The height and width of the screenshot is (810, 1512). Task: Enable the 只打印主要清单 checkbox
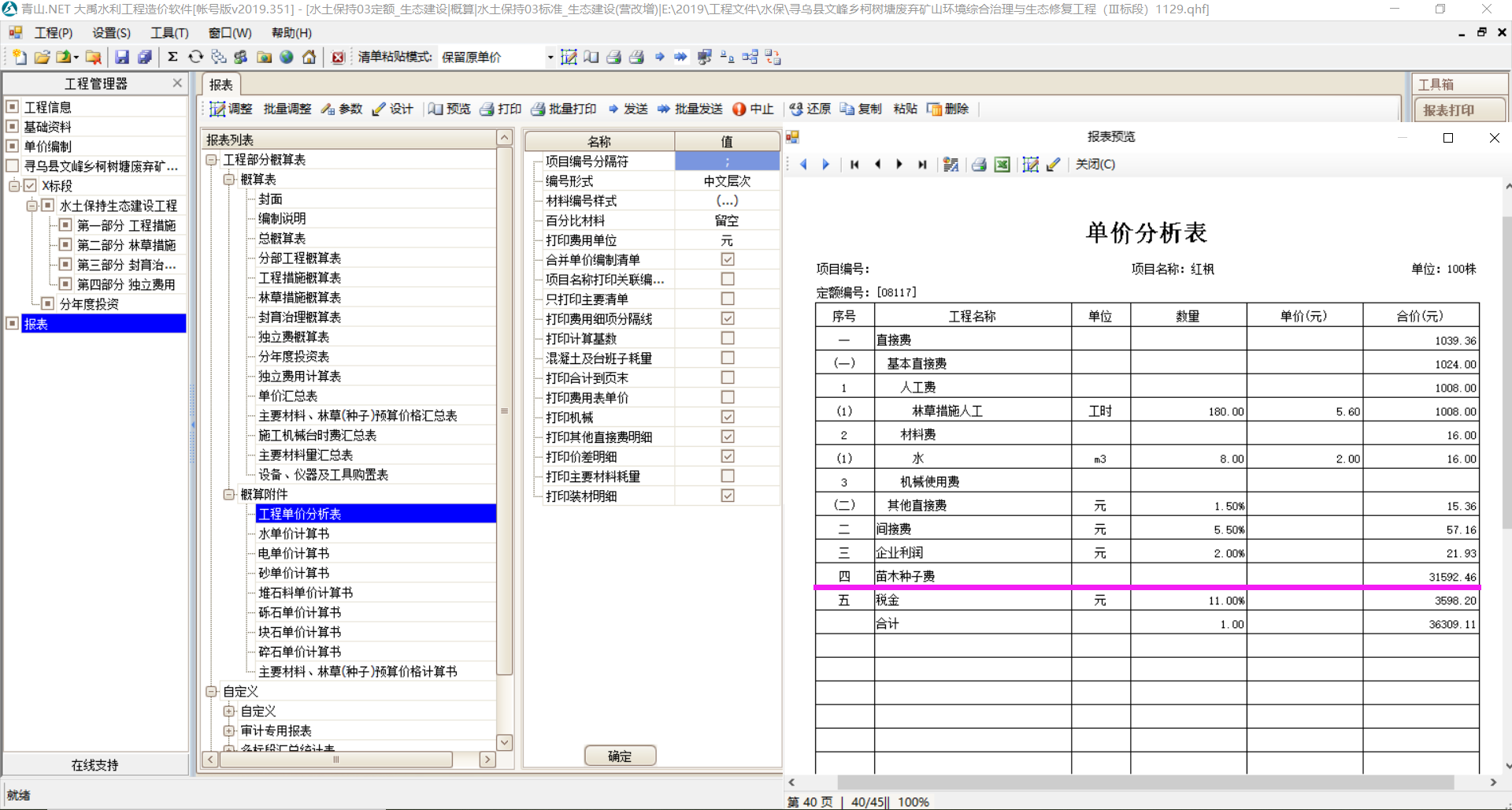click(x=728, y=299)
